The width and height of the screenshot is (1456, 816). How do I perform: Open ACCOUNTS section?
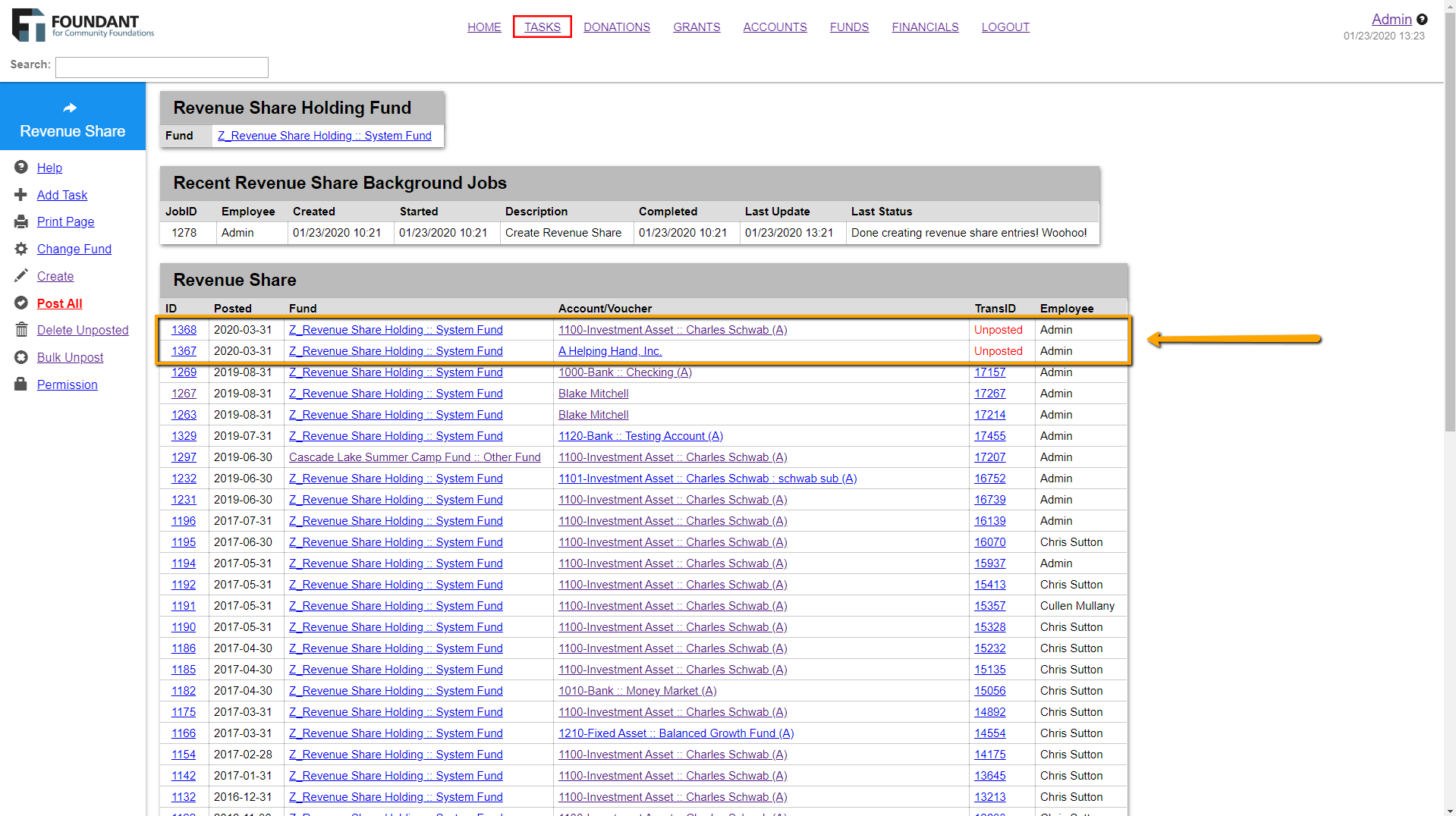tap(775, 27)
